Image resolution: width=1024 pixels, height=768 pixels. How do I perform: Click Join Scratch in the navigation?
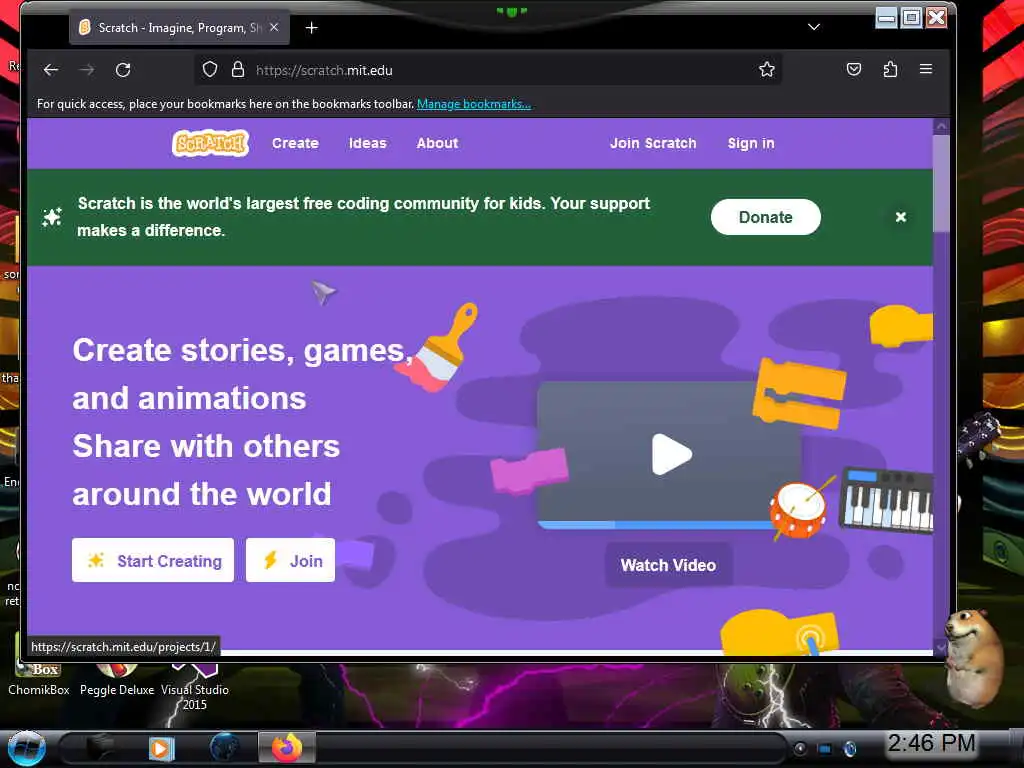click(x=653, y=143)
